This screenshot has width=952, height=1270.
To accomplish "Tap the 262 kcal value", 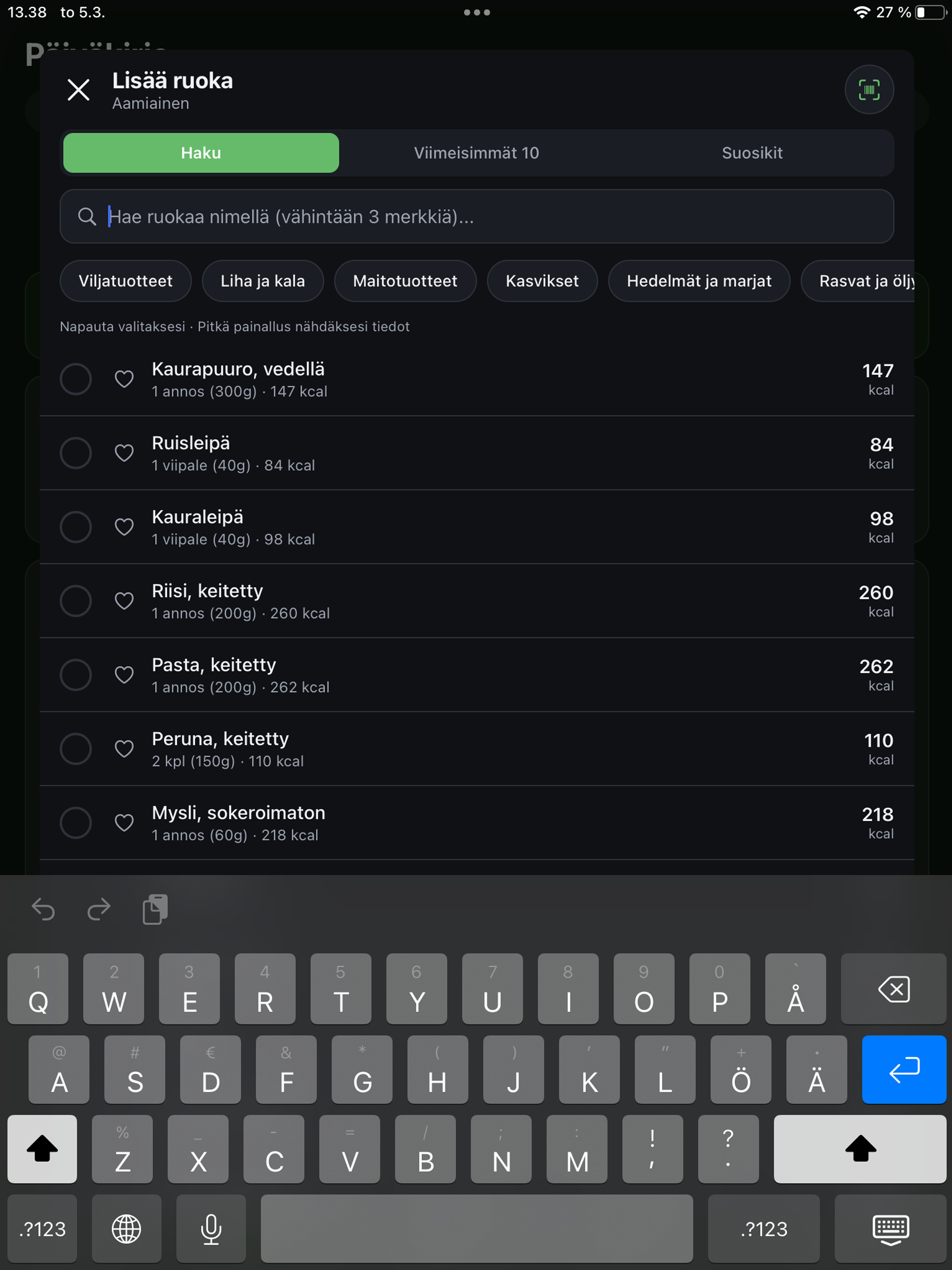I will pos(876,675).
